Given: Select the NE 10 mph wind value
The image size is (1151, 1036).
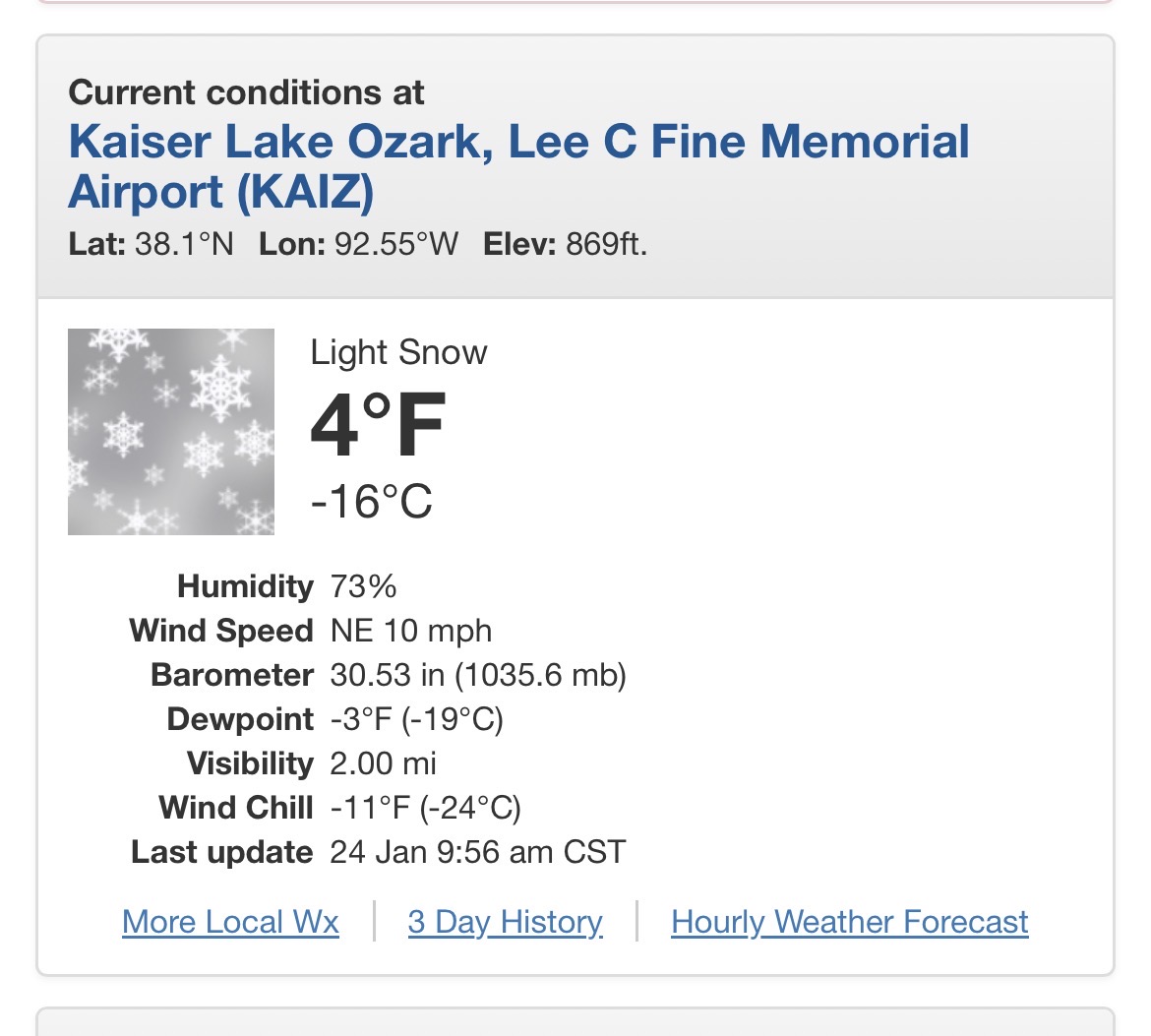Looking at the screenshot, I should tap(410, 631).
